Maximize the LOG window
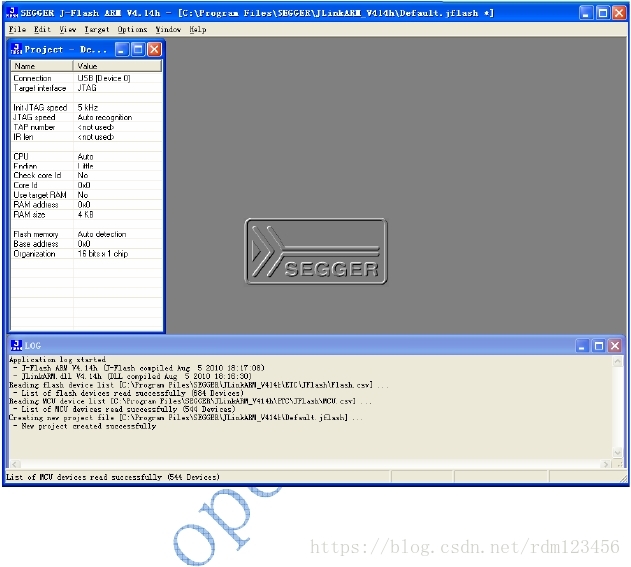Image resolution: width=631 pixels, height=567 pixels. 599,346
